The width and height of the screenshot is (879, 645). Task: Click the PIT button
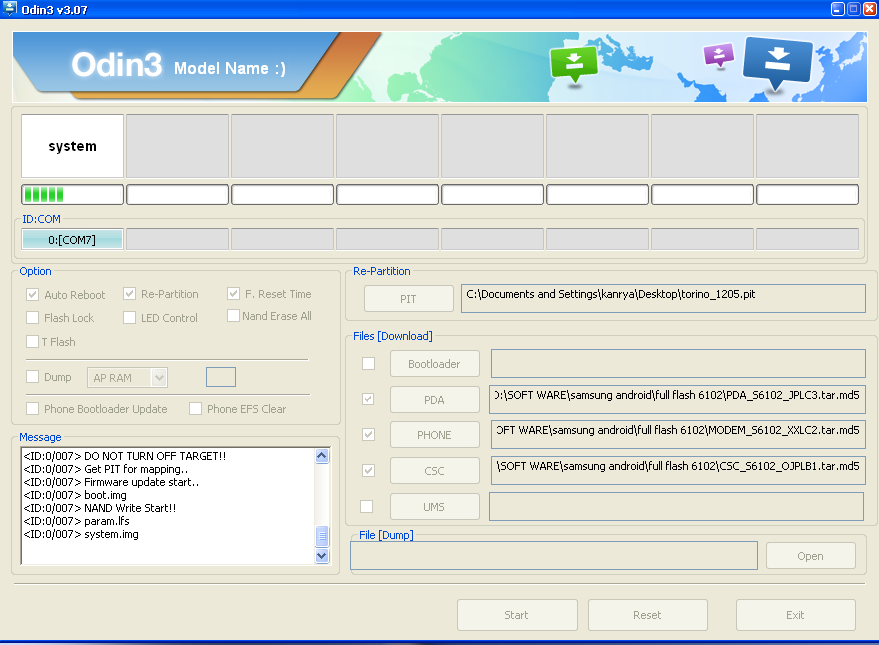point(409,299)
